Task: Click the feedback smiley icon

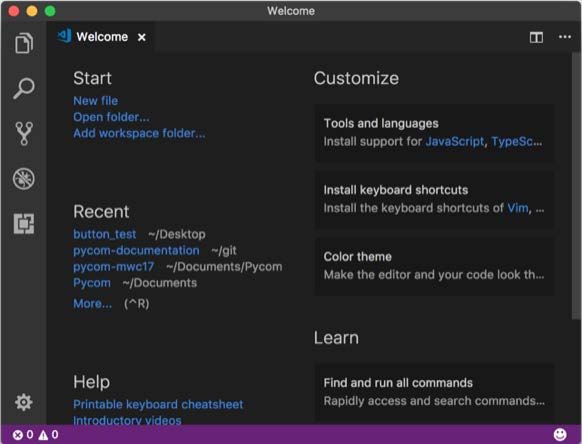Action: [560, 434]
